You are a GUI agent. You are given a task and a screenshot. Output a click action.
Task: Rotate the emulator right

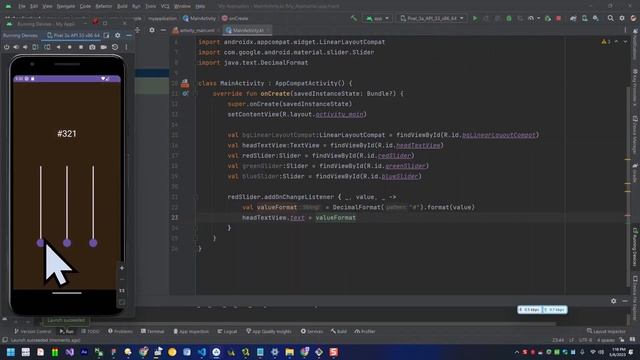pos(47,47)
